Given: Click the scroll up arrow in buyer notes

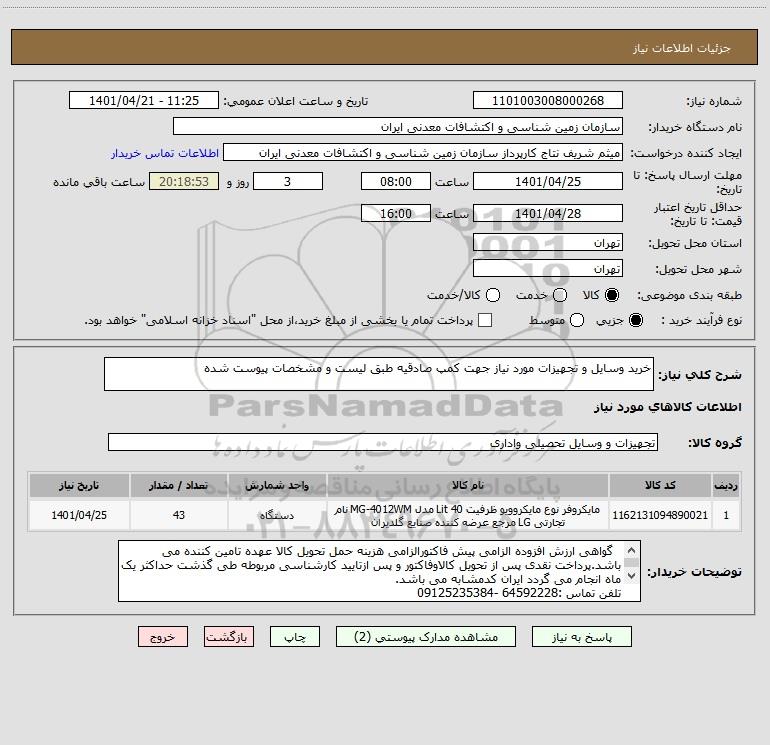Looking at the screenshot, I should (x=632, y=550).
